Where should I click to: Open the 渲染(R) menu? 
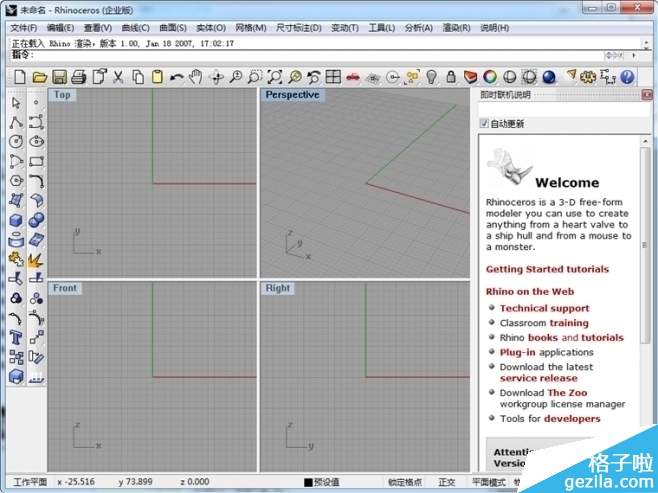(456, 28)
